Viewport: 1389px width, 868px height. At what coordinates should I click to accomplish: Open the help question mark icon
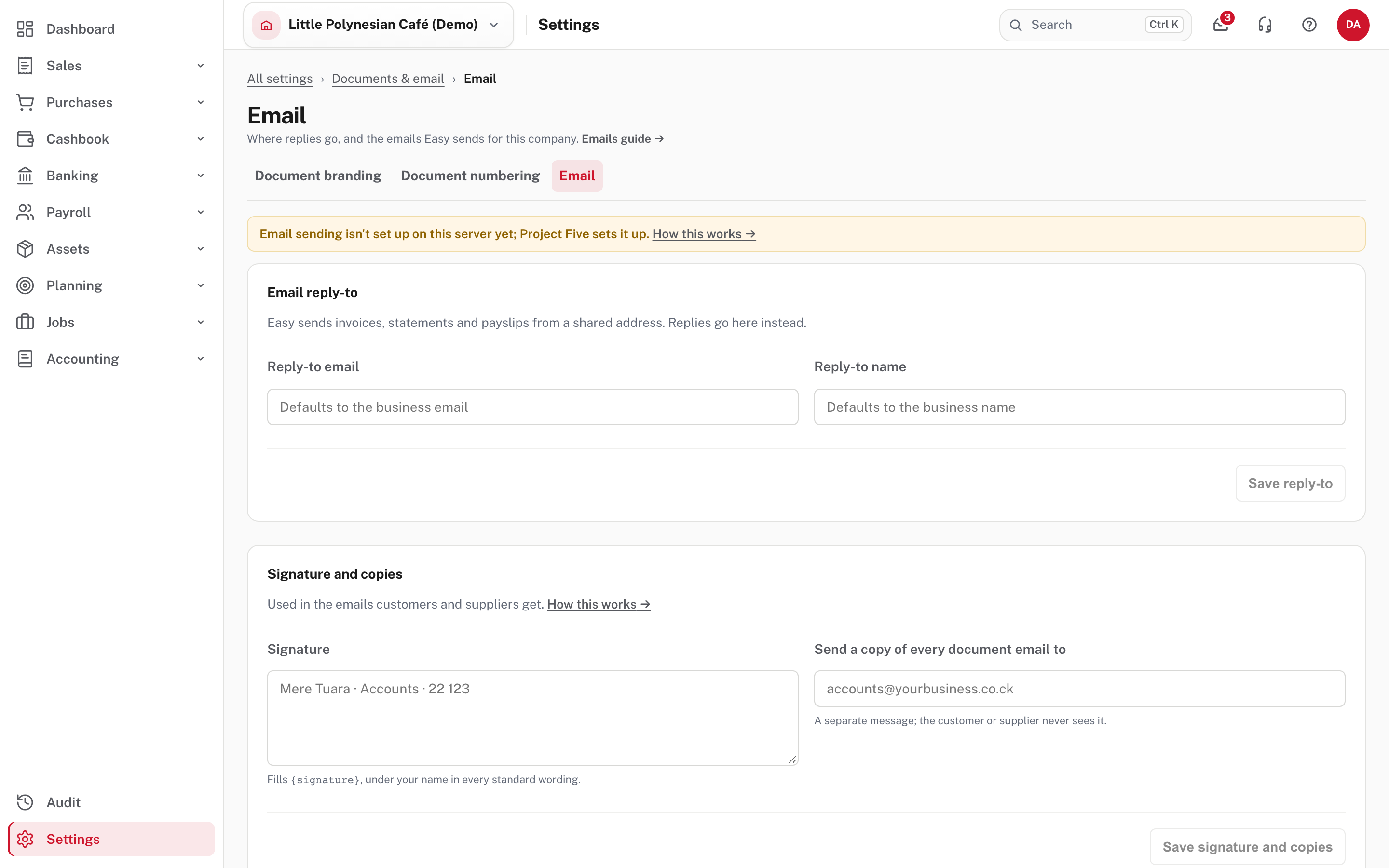coord(1309,25)
